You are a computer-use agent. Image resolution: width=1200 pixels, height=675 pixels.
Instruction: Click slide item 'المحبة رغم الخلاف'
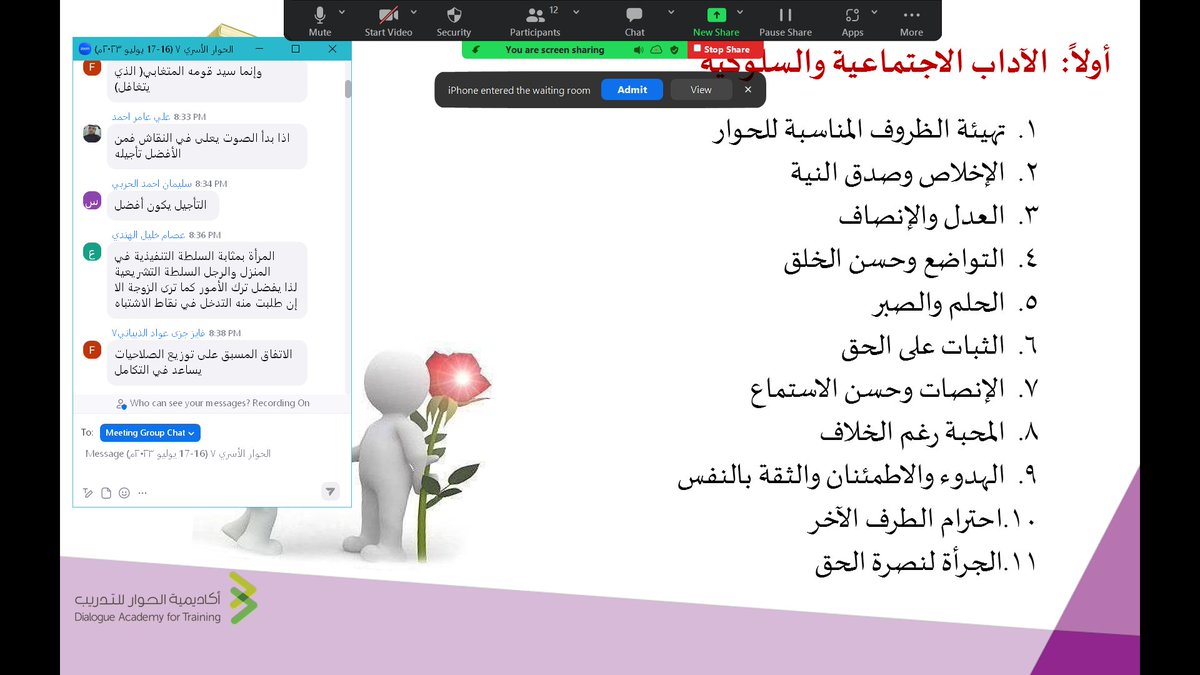tap(910, 433)
